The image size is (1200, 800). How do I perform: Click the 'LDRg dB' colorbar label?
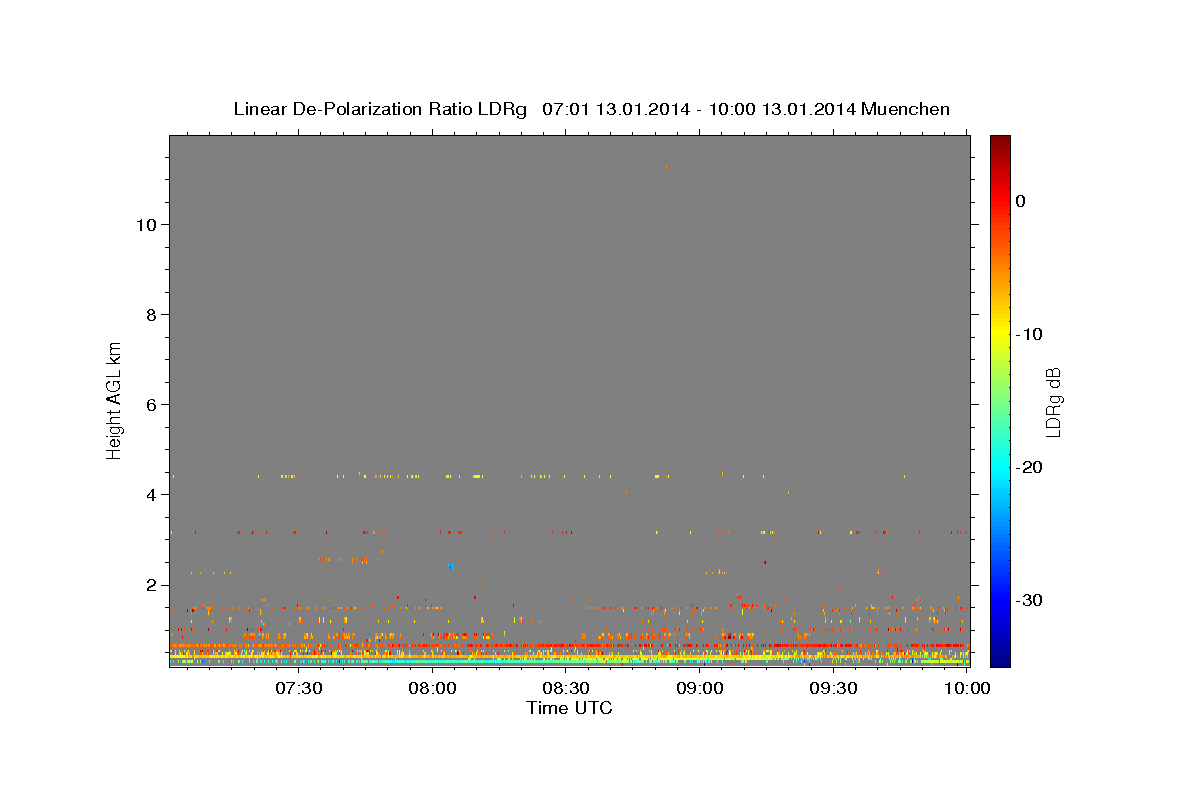pyautogui.click(x=1052, y=401)
